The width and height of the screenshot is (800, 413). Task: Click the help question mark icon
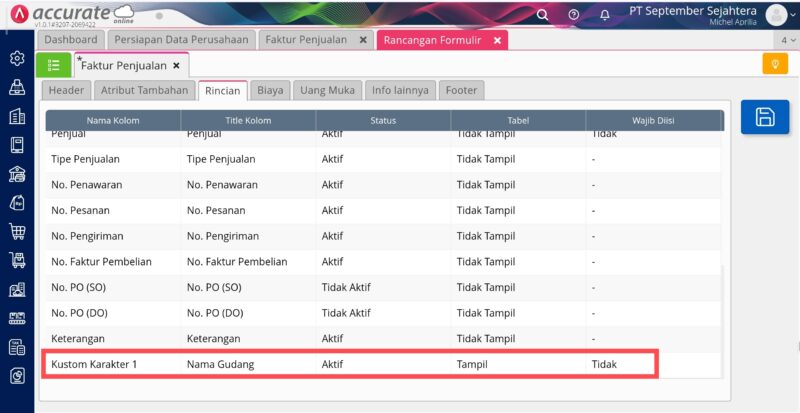(573, 15)
